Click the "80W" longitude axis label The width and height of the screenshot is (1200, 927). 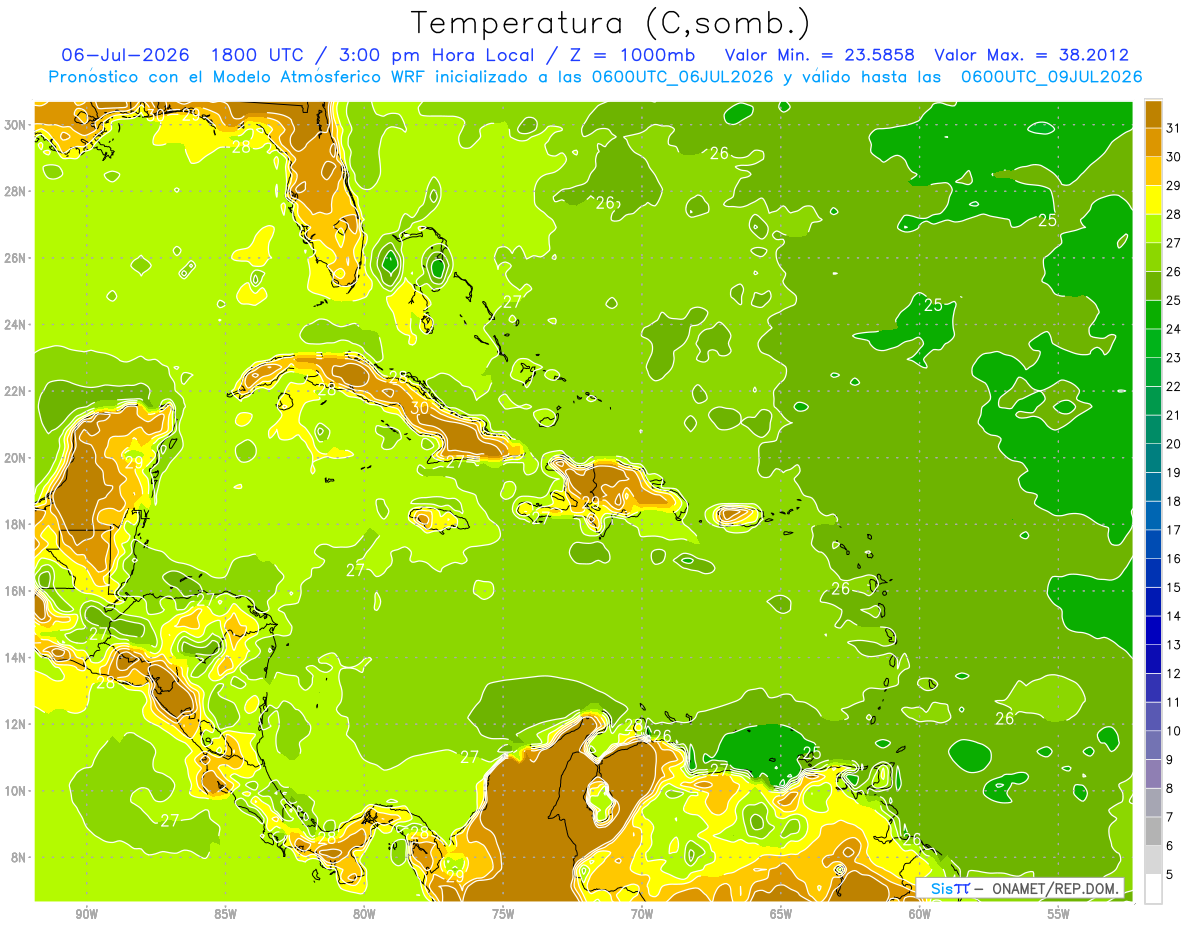364,913
